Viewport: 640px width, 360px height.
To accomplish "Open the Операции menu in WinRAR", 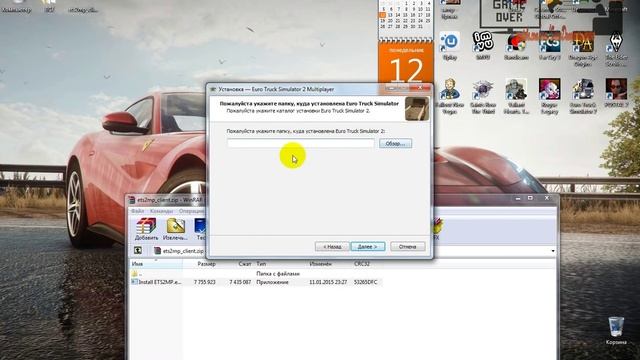I will coord(191,211).
